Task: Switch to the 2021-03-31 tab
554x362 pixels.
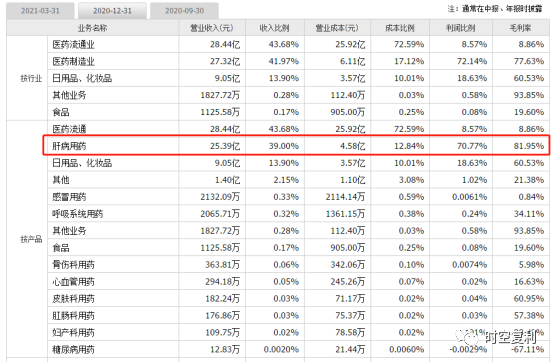Action: pyautogui.click(x=40, y=11)
